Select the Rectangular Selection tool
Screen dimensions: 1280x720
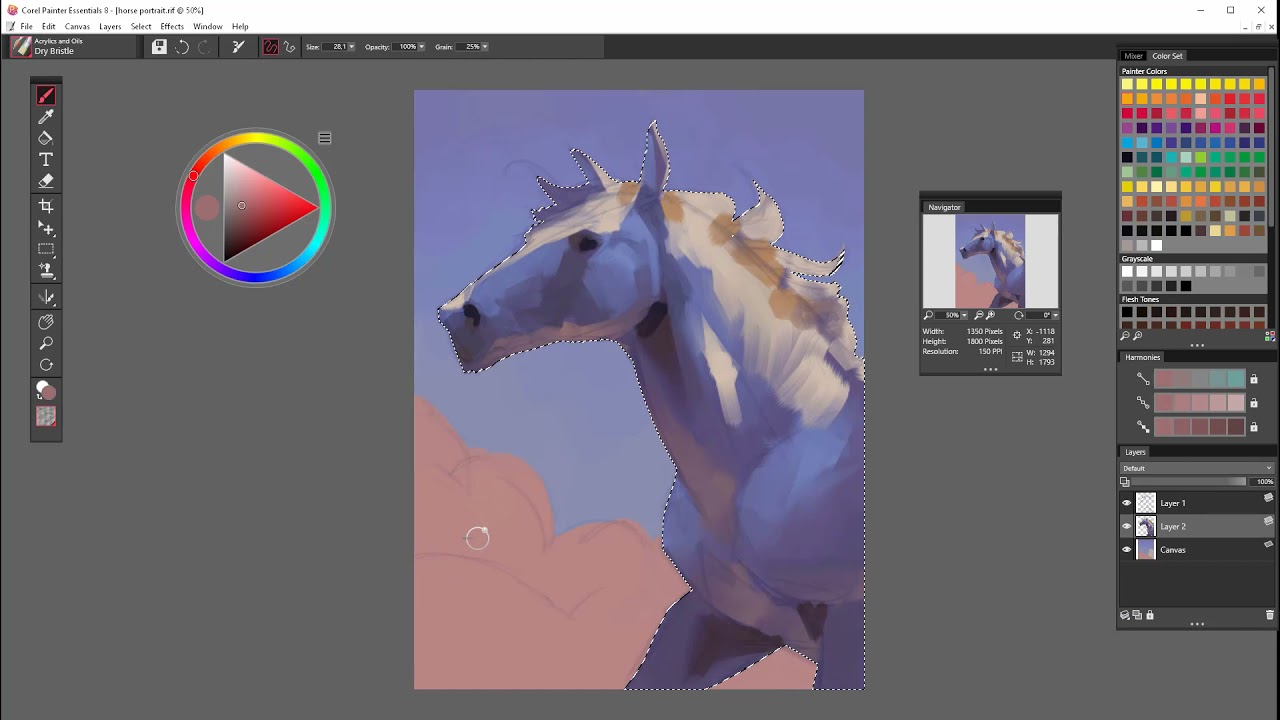pos(46,249)
